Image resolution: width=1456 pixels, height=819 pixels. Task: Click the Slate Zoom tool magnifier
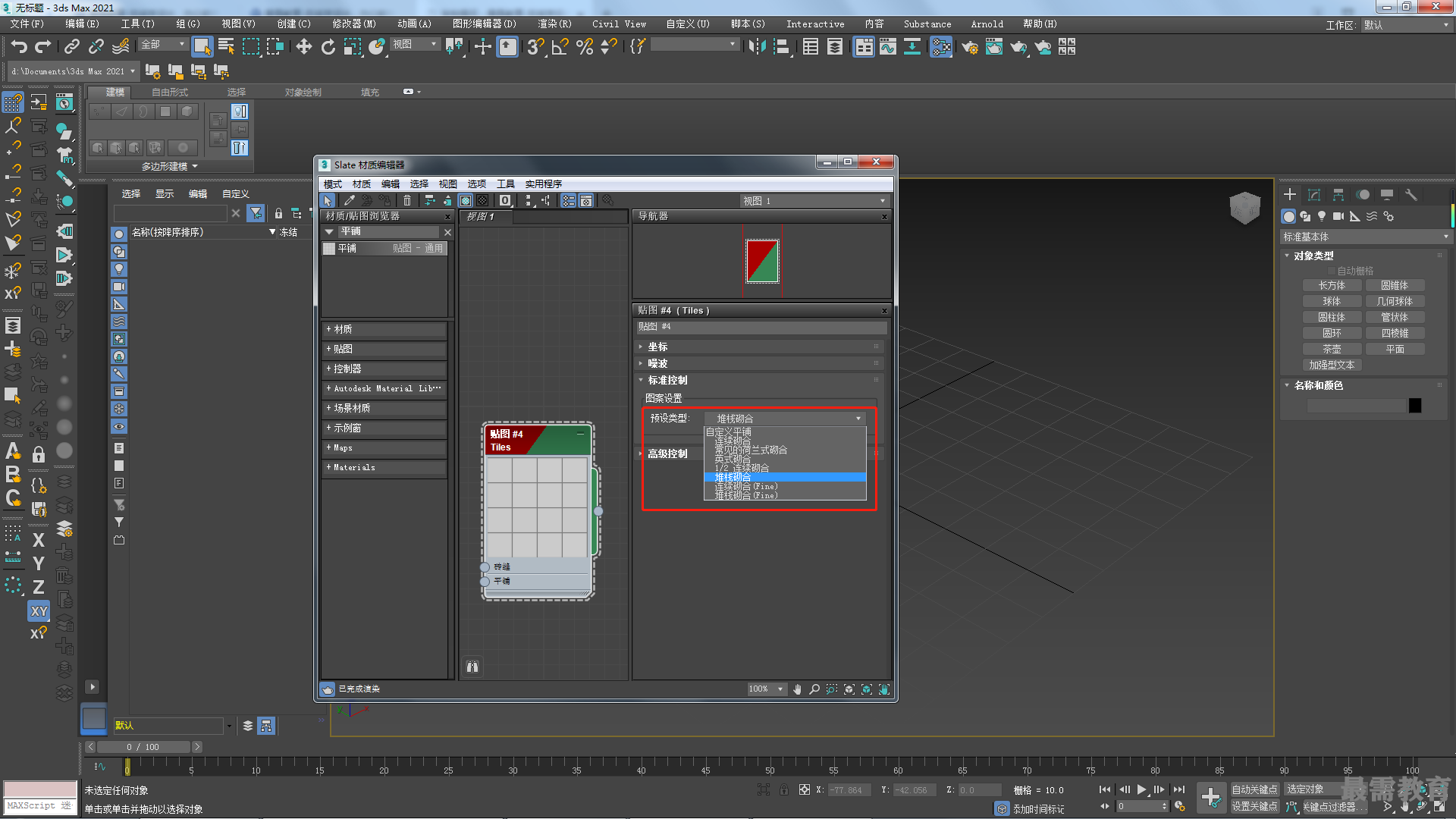(814, 689)
